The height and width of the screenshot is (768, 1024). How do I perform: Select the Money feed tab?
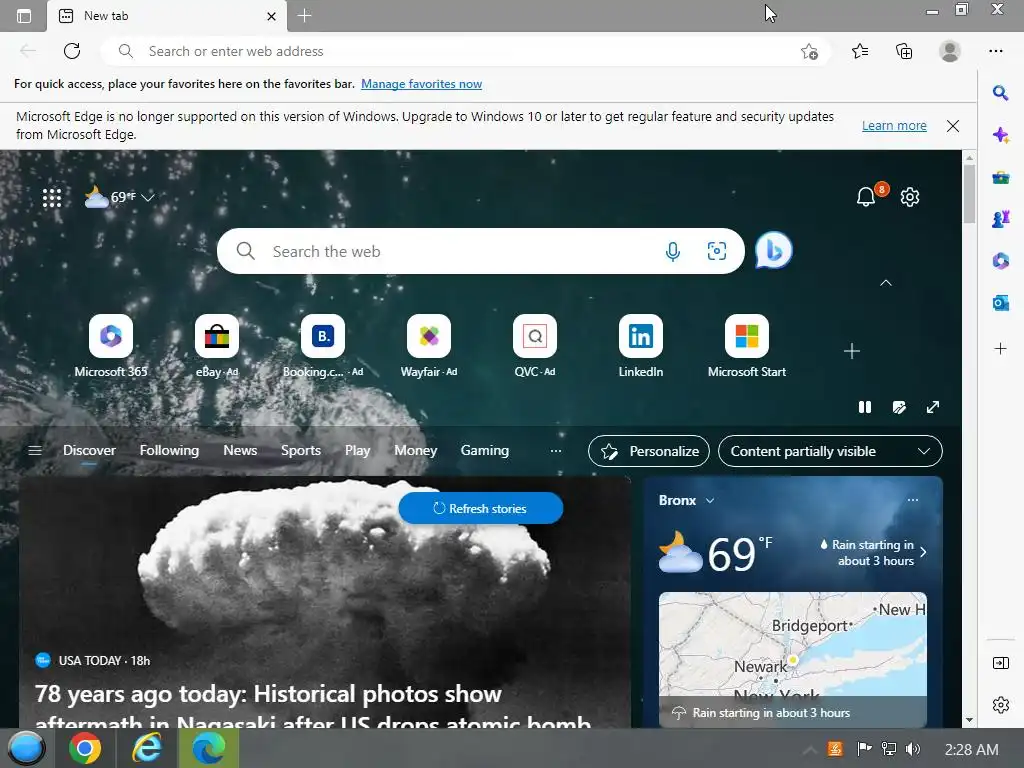[x=415, y=450]
